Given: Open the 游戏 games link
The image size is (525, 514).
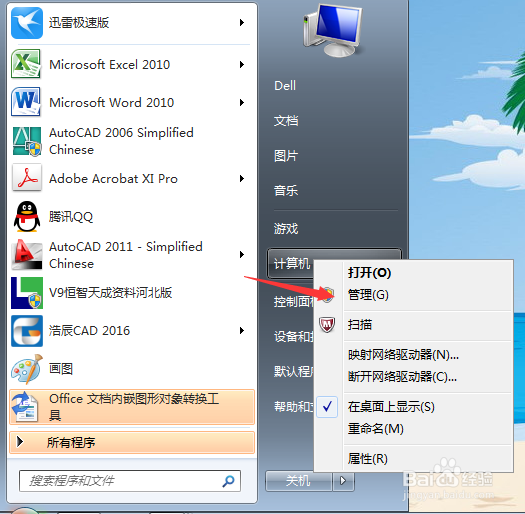Looking at the screenshot, I should 286,229.
